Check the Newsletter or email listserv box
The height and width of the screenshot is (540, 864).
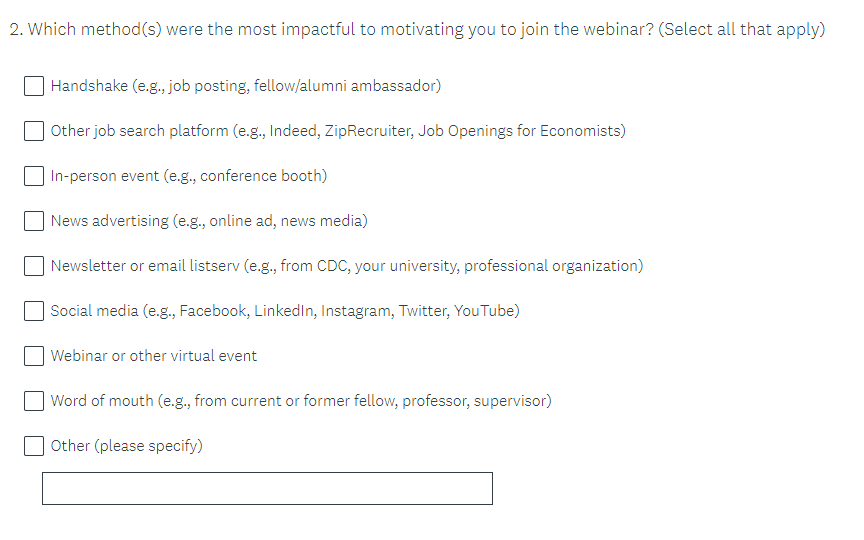(x=34, y=266)
